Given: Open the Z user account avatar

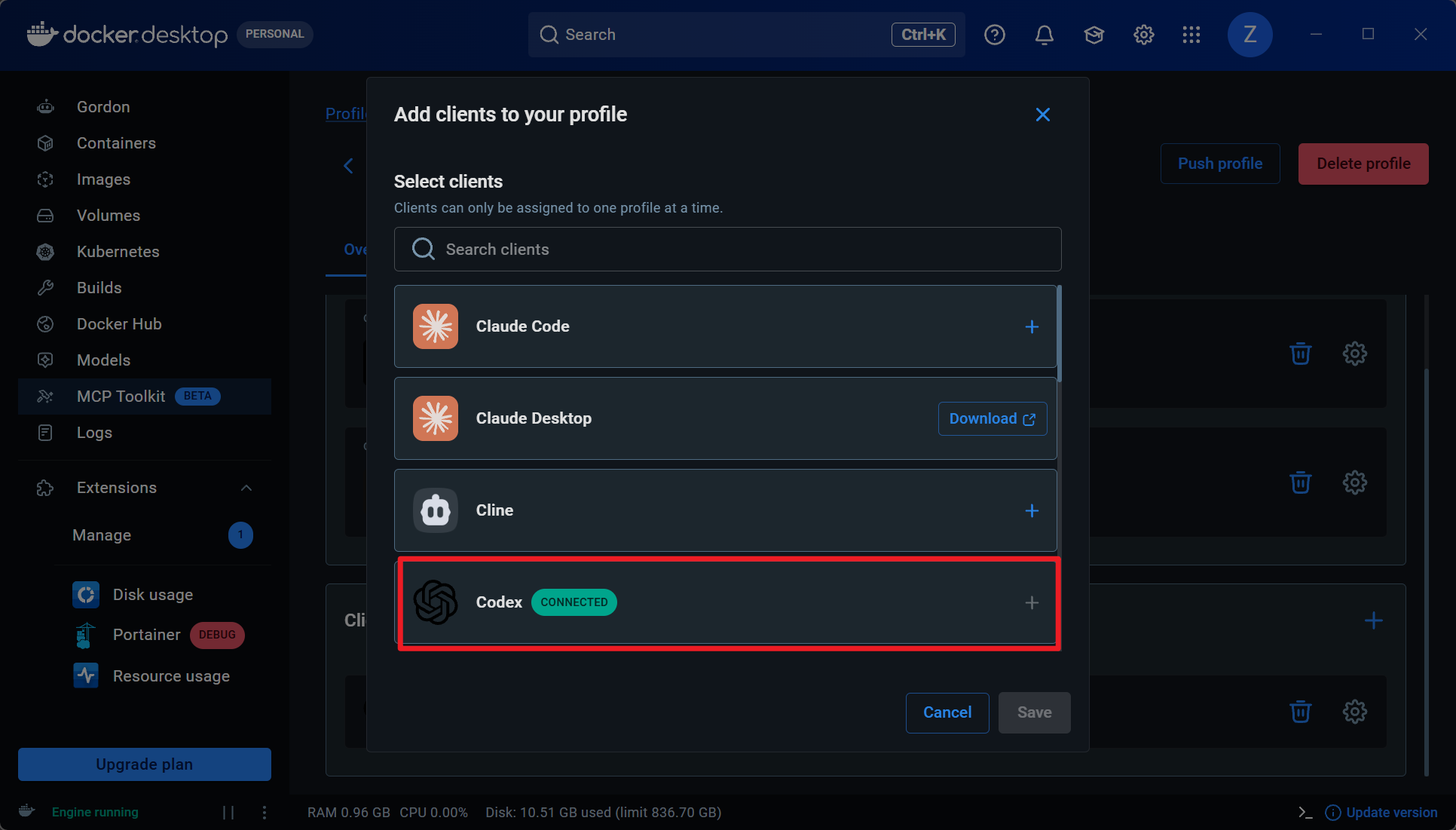Looking at the screenshot, I should (1250, 35).
